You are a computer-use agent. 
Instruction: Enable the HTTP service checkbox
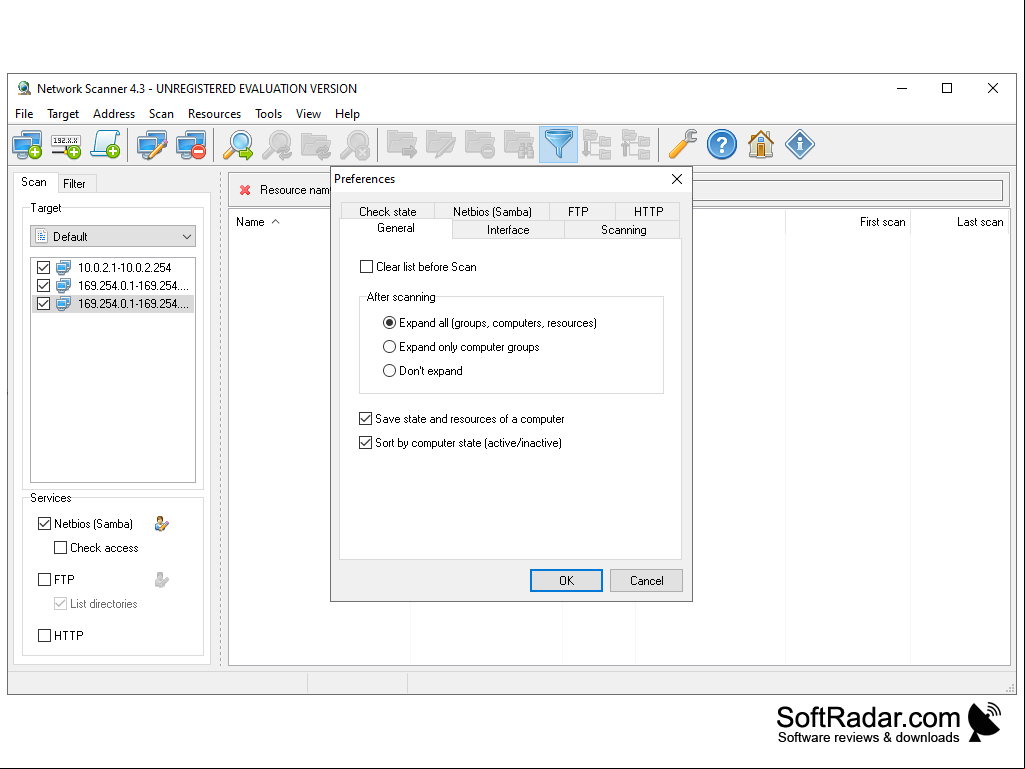pos(44,636)
